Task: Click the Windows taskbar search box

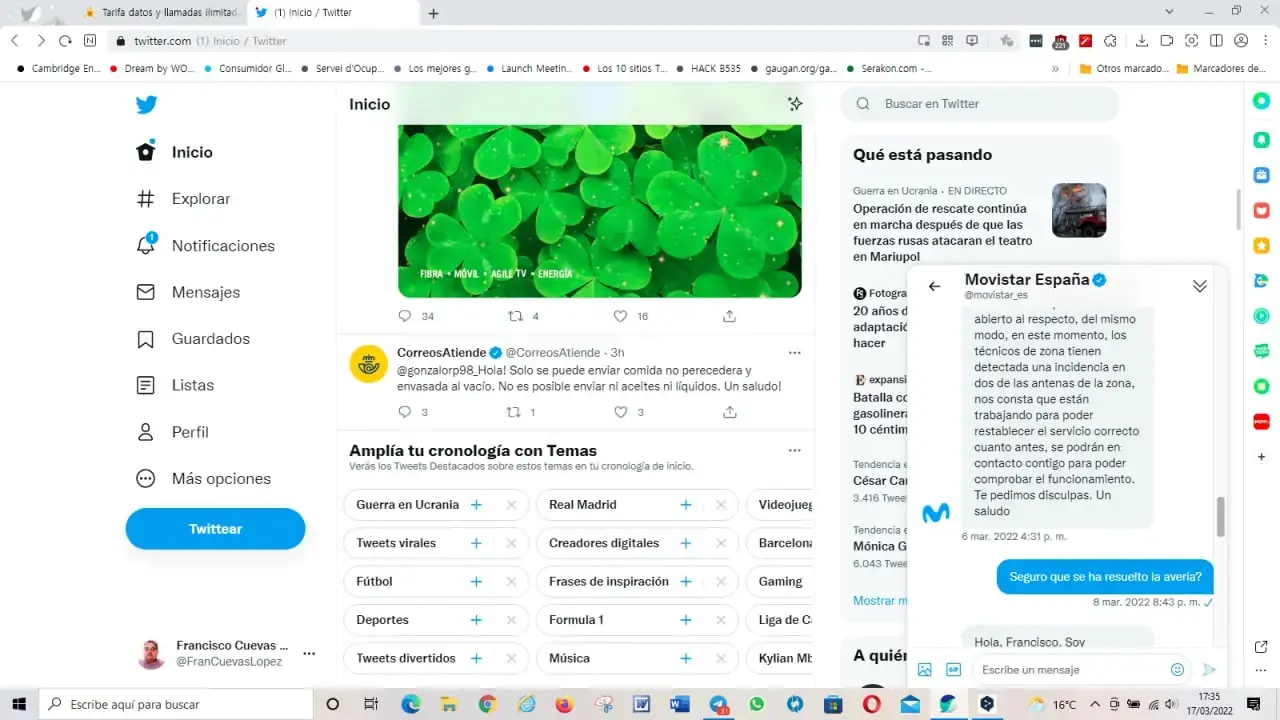Action: 176,704
